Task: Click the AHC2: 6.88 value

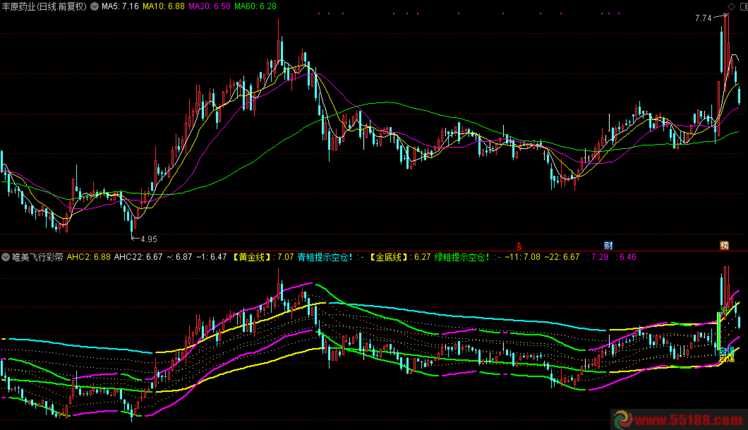Action: 89,257
